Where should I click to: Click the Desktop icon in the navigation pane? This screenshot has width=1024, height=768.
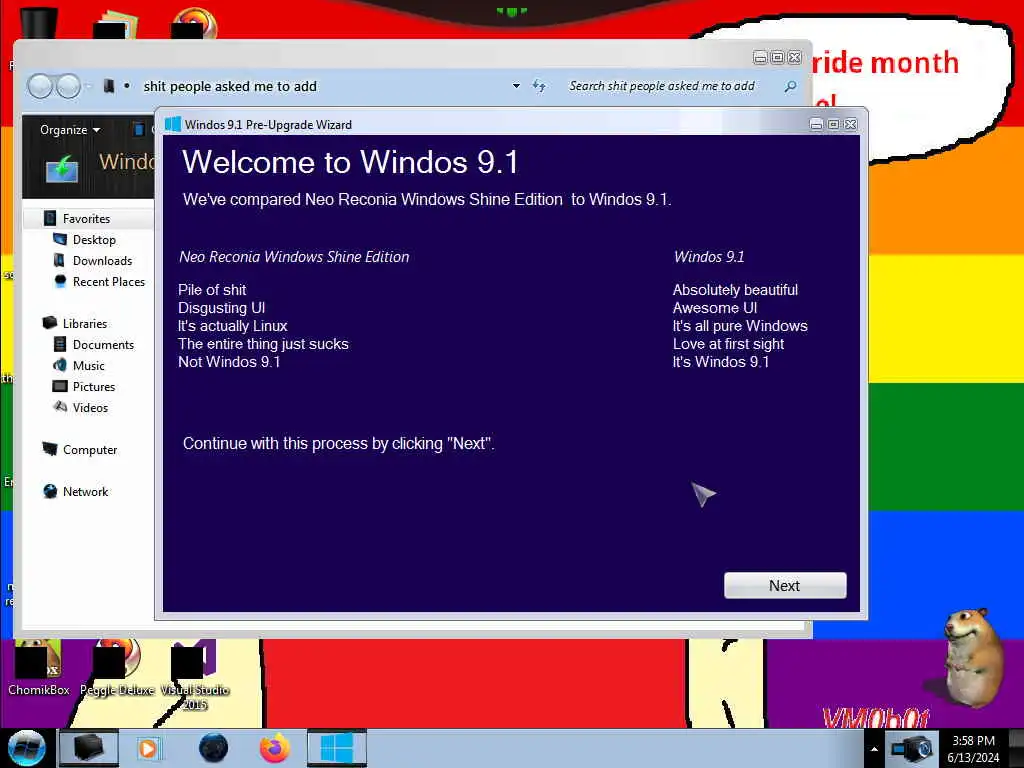click(59, 239)
